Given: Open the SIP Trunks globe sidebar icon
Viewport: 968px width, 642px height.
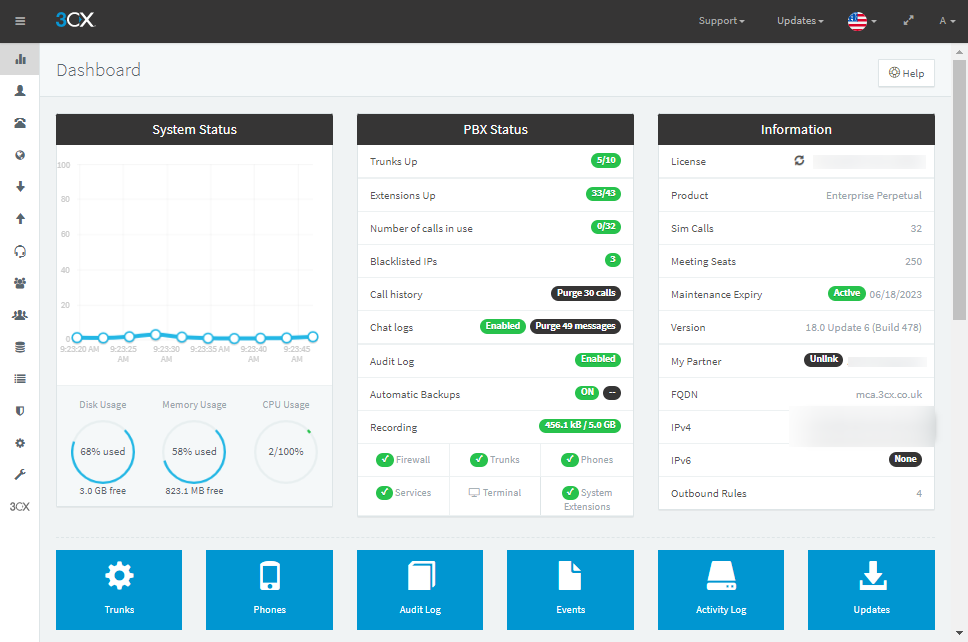Looking at the screenshot, I should tap(20, 155).
